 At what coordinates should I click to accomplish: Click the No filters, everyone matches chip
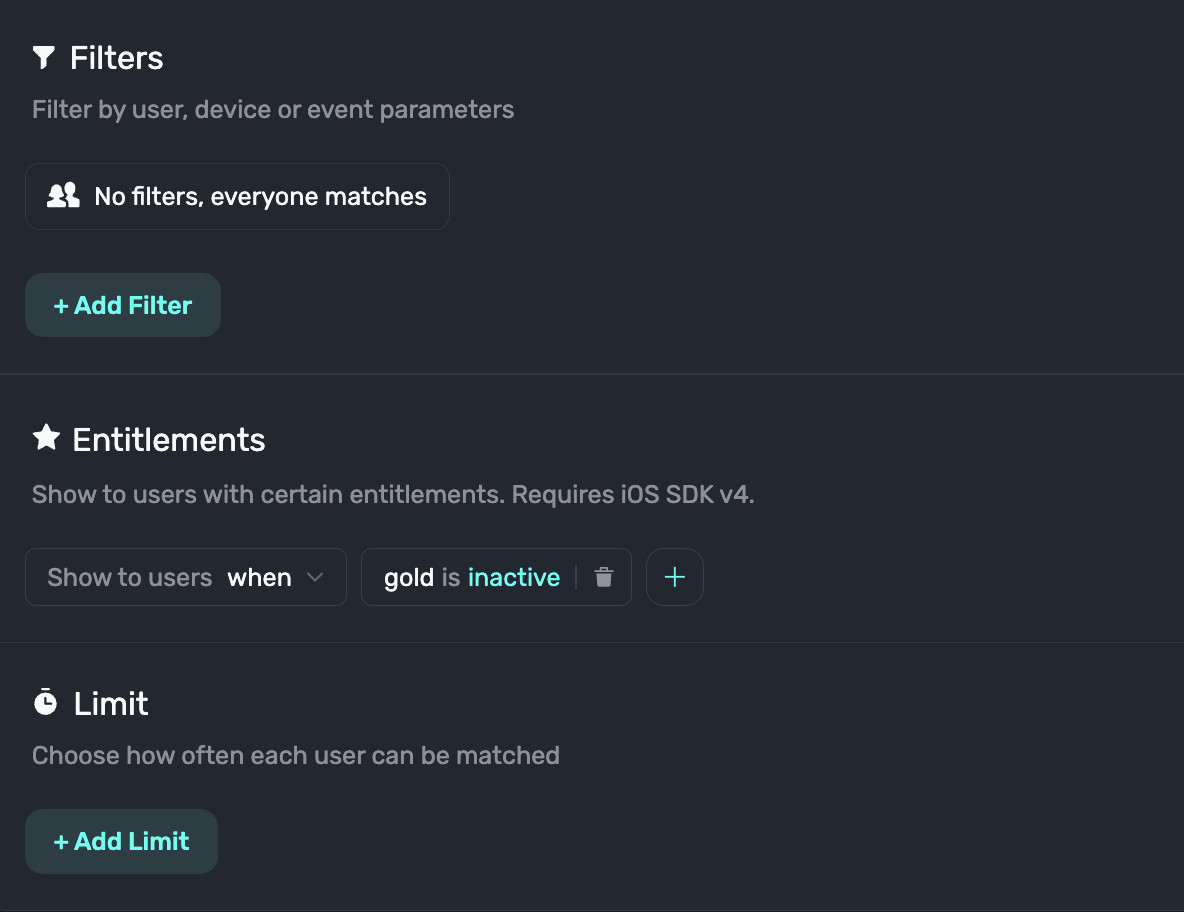[237, 196]
